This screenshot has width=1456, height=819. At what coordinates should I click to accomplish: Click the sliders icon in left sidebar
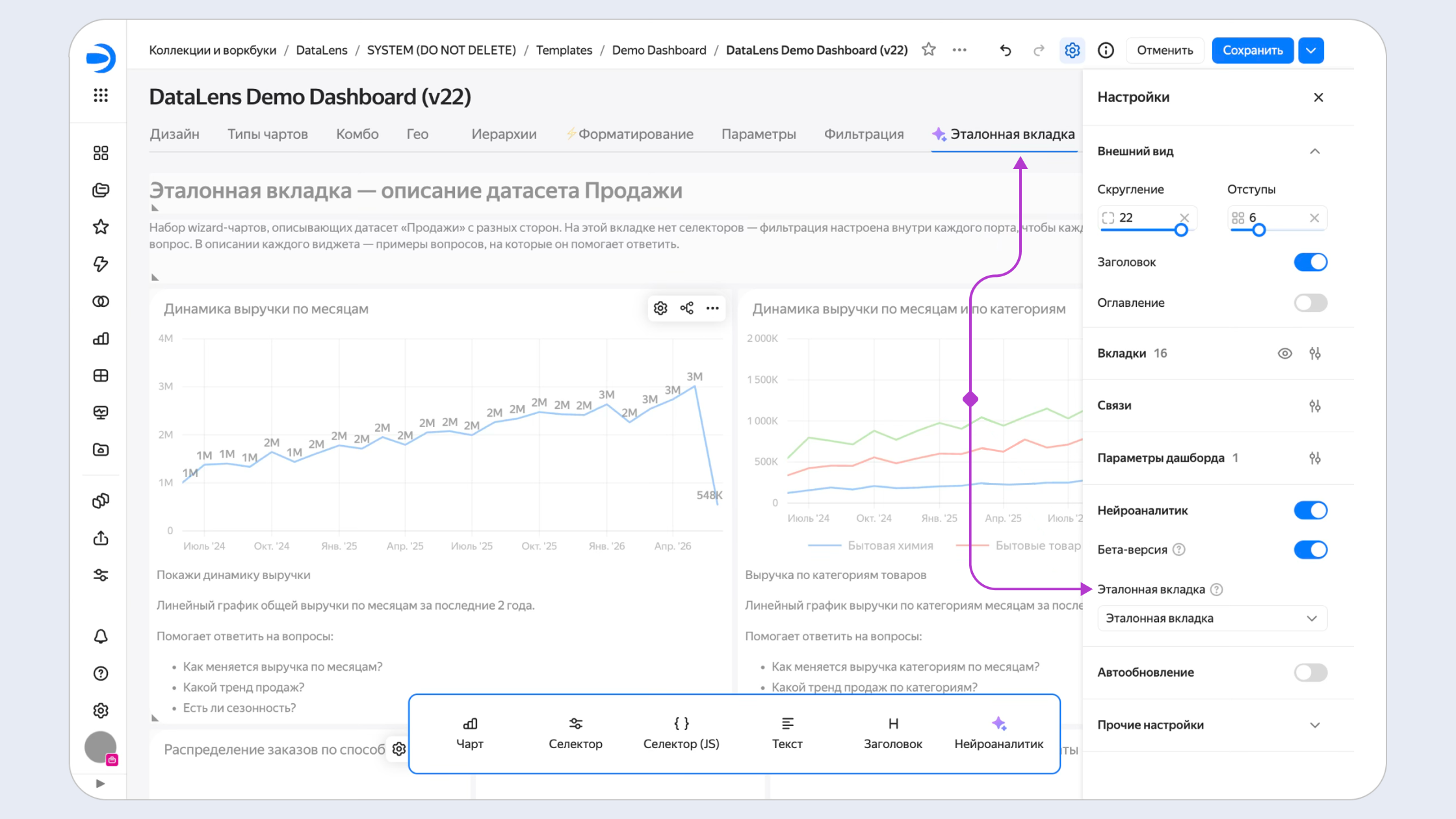pos(101,575)
